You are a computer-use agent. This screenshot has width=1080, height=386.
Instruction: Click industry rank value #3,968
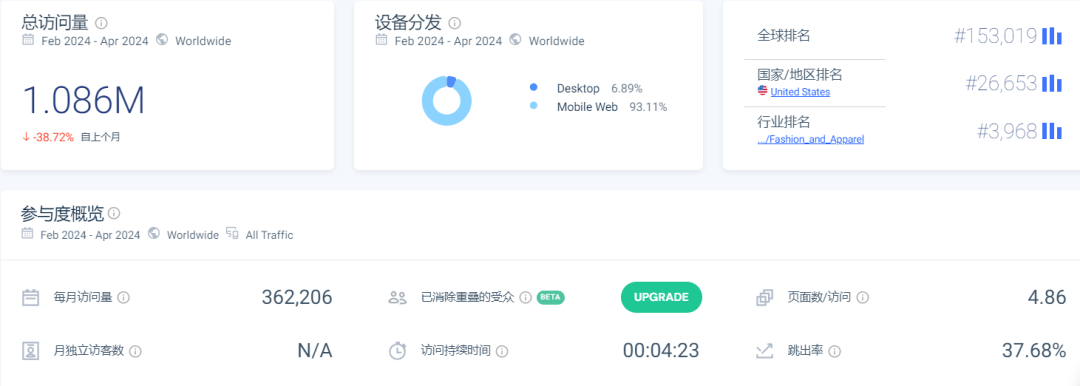1007,131
